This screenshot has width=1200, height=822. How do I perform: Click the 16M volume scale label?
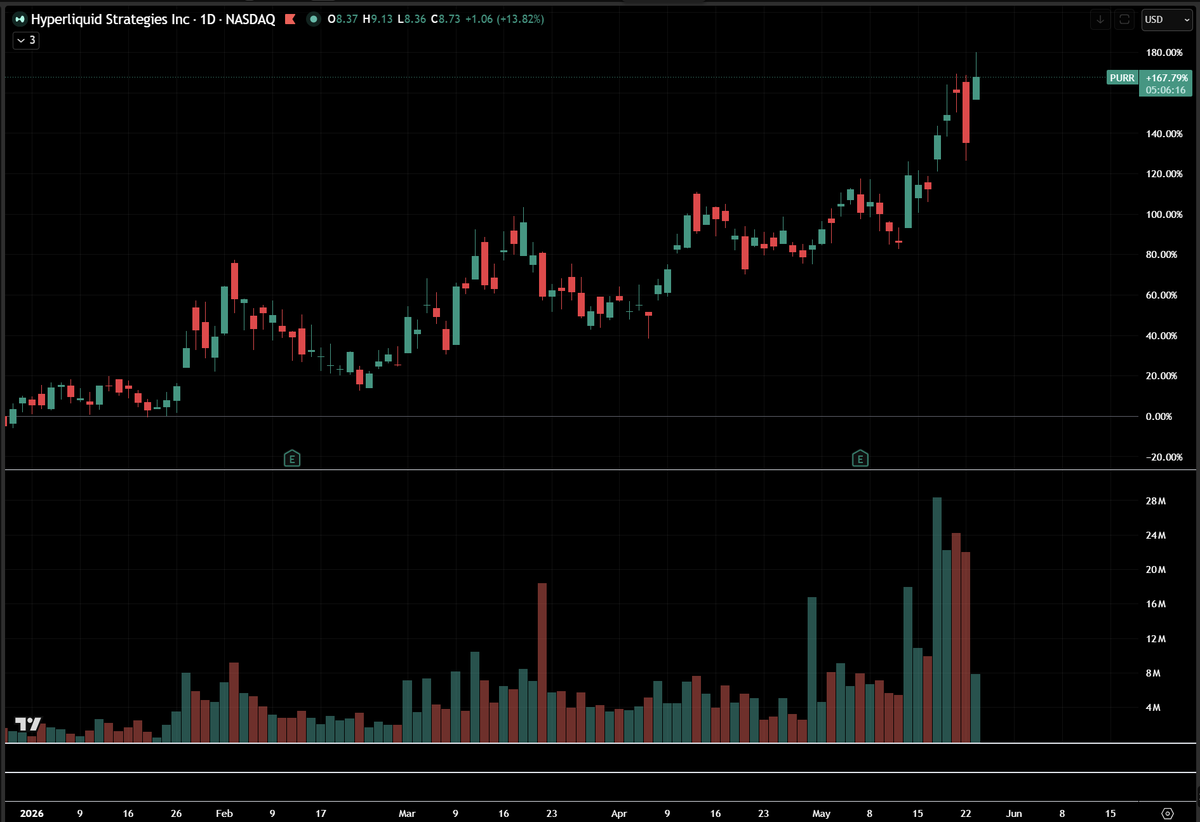click(x=1155, y=604)
